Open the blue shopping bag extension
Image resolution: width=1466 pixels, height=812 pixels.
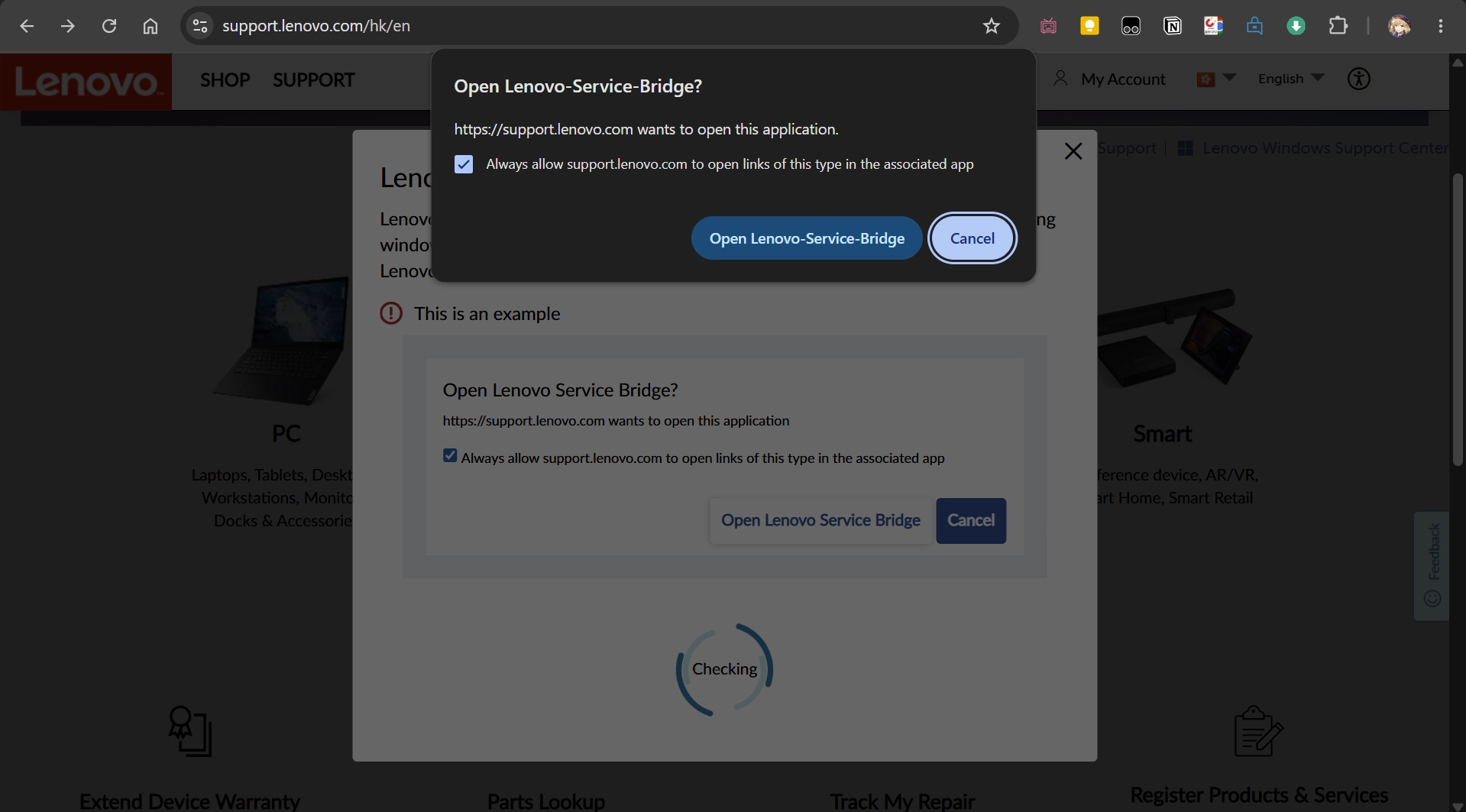(1254, 26)
